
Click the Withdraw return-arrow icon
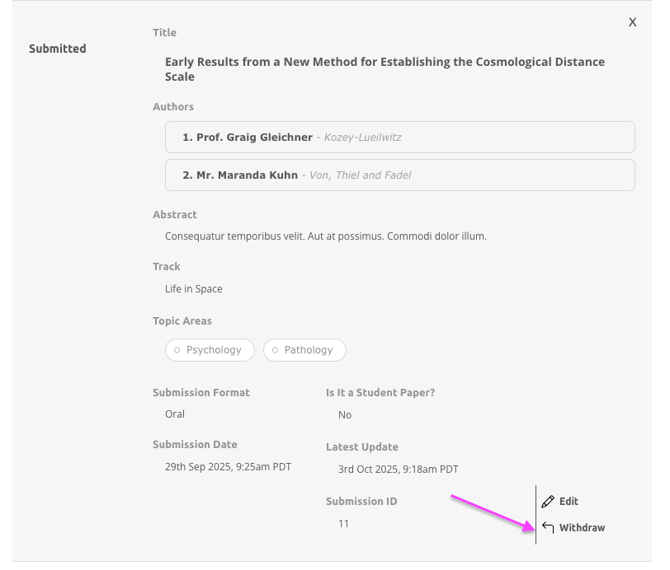pos(548,528)
